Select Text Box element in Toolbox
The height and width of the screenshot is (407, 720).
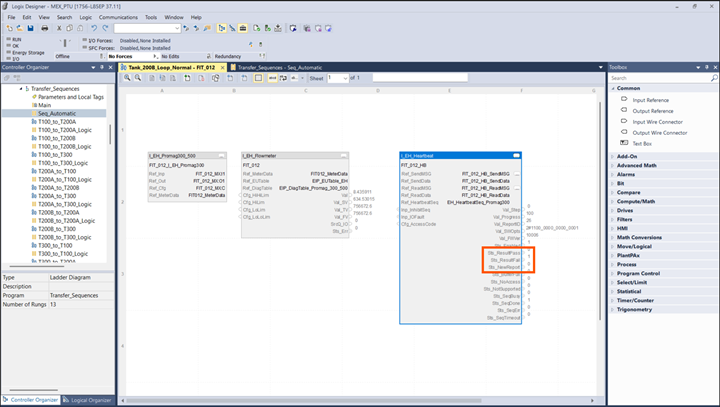[x=642, y=144]
